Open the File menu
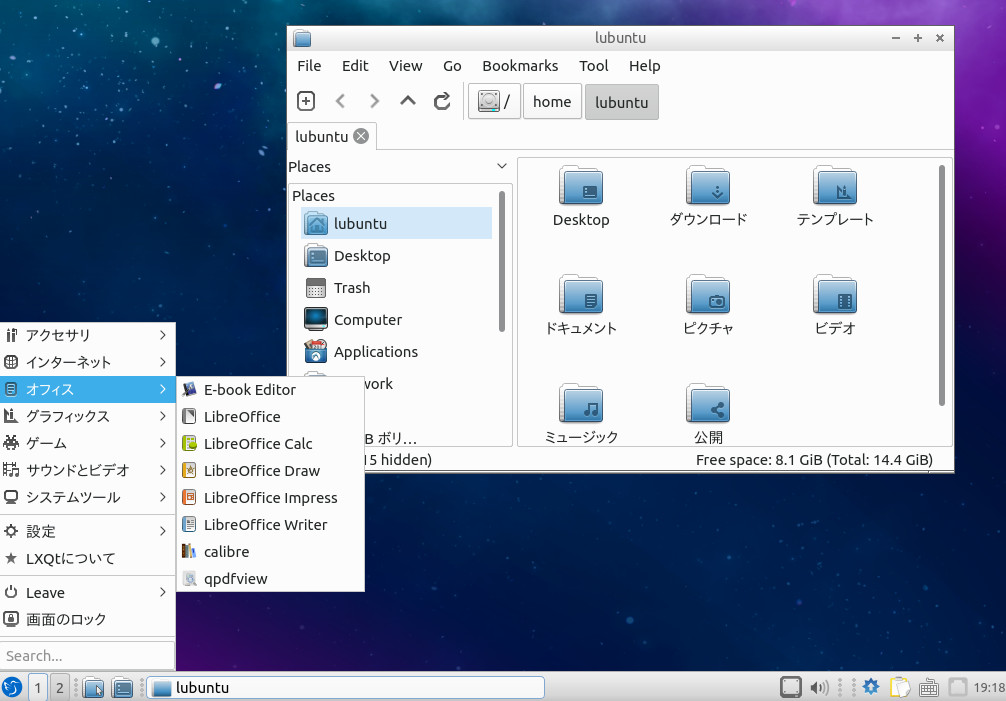This screenshot has height=701, width=1006. [309, 66]
